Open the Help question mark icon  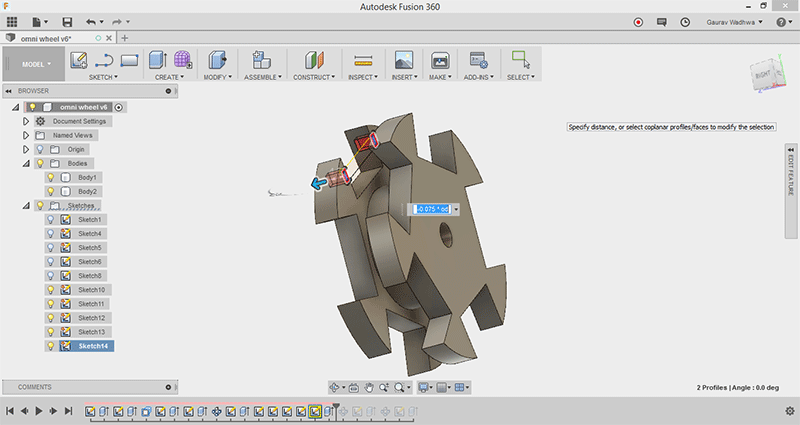(781, 22)
